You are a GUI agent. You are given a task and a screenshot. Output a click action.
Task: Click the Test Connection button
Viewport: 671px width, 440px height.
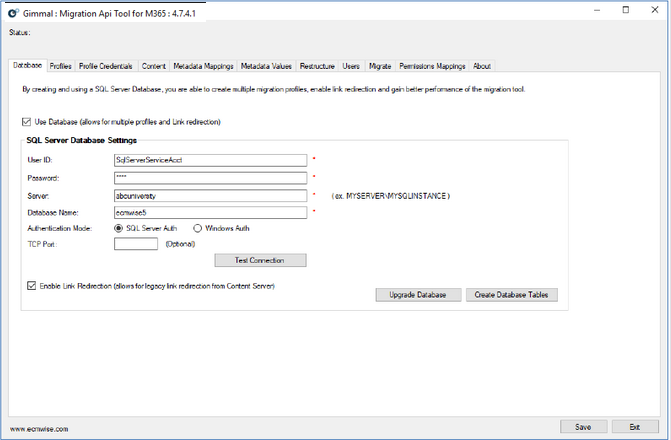click(260, 260)
